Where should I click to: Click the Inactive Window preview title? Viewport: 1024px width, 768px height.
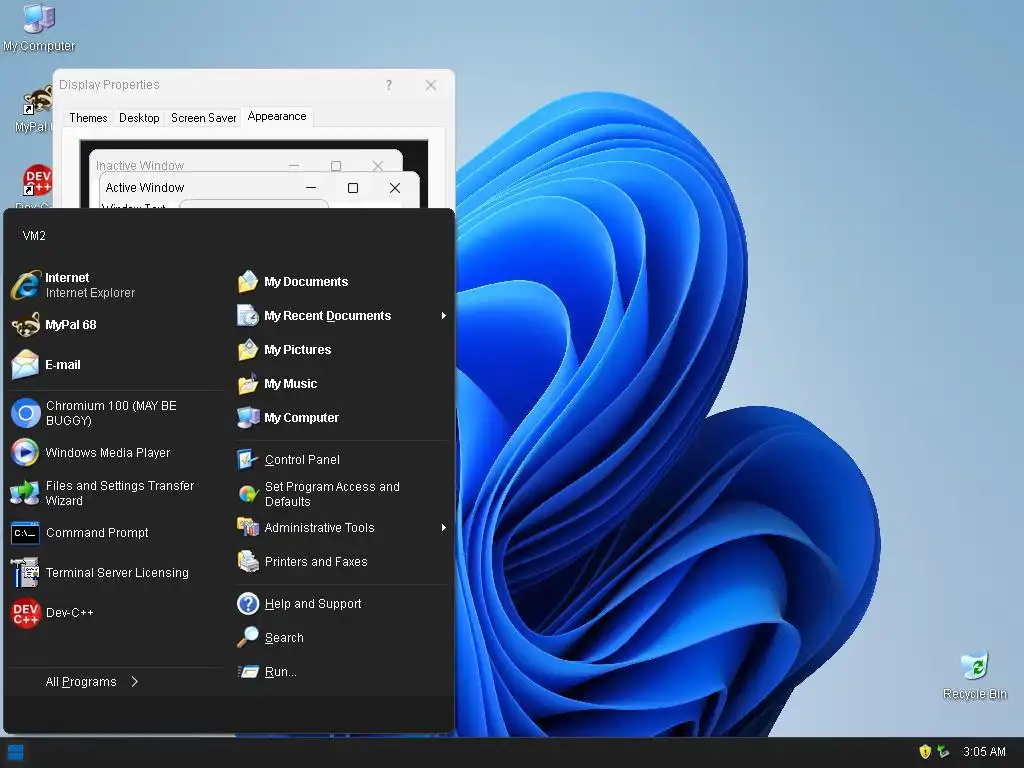(140, 165)
